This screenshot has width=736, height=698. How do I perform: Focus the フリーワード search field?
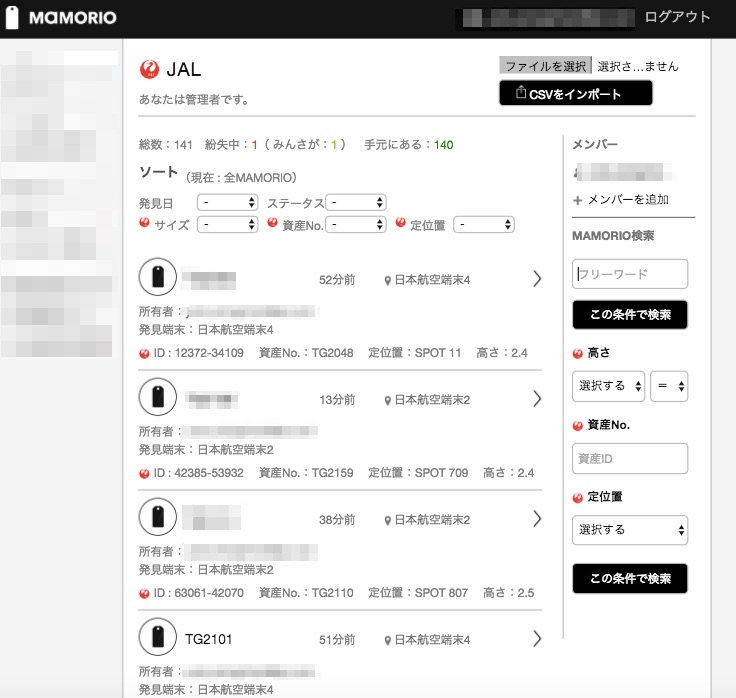point(630,274)
